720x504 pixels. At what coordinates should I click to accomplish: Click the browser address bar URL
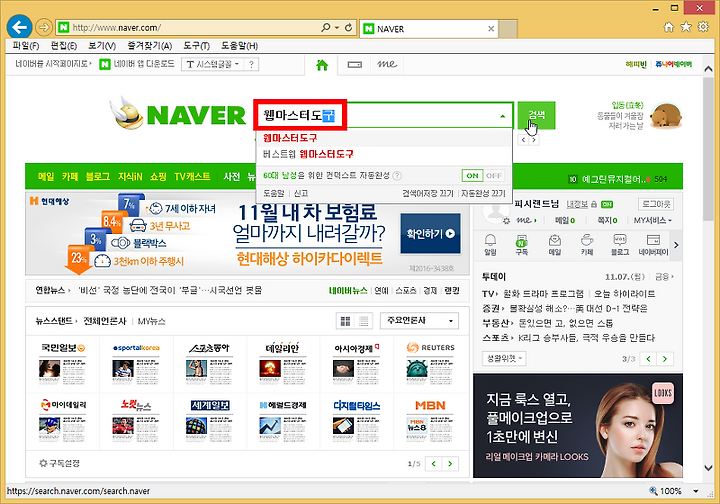click(x=117, y=28)
